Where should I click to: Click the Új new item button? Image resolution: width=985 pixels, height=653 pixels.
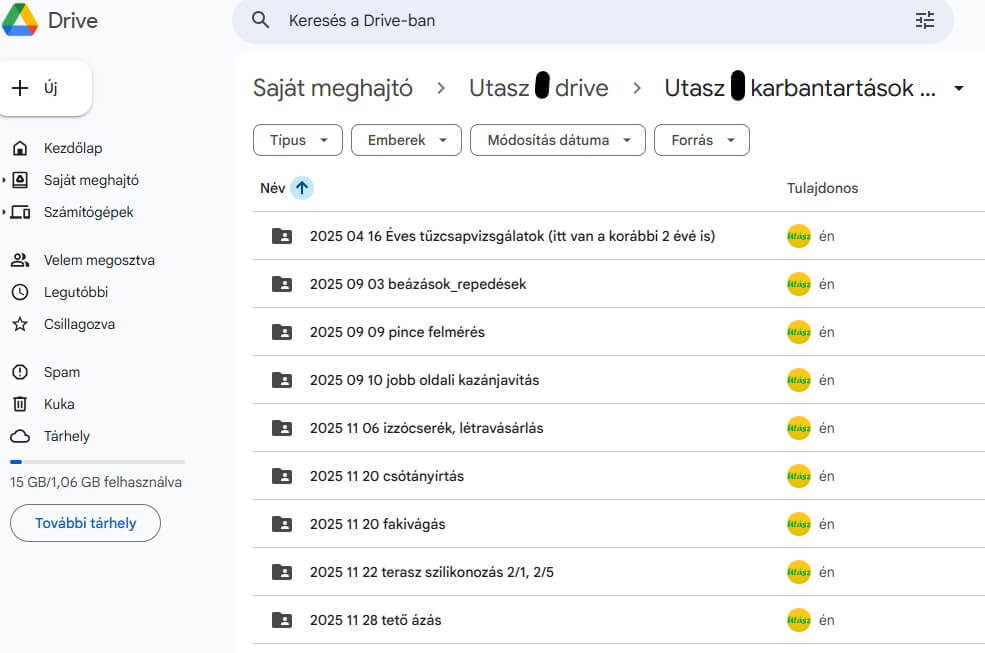point(48,88)
